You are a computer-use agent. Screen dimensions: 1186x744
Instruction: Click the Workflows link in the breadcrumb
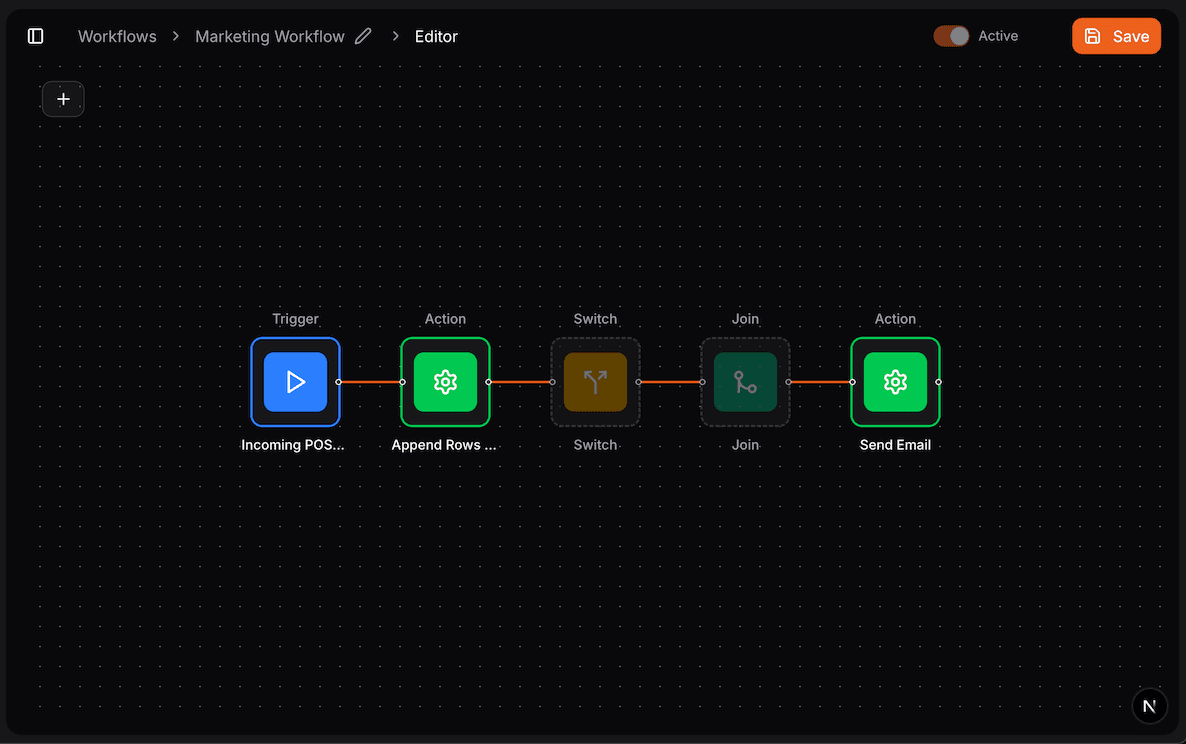pyautogui.click(x=117, y=36)
